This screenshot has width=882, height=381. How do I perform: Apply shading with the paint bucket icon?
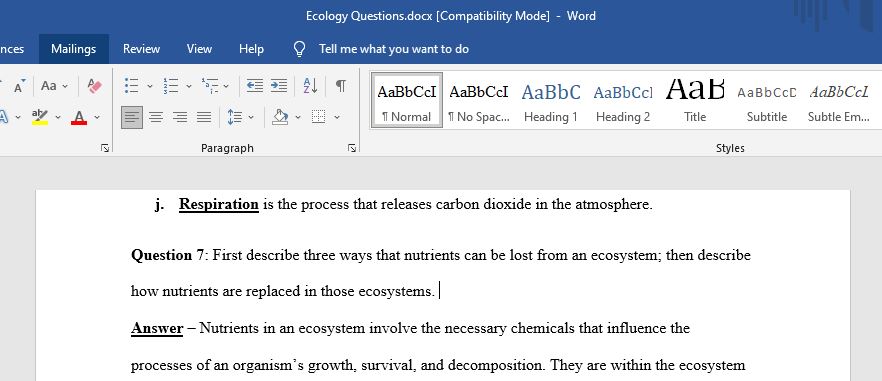coord(280,117)
